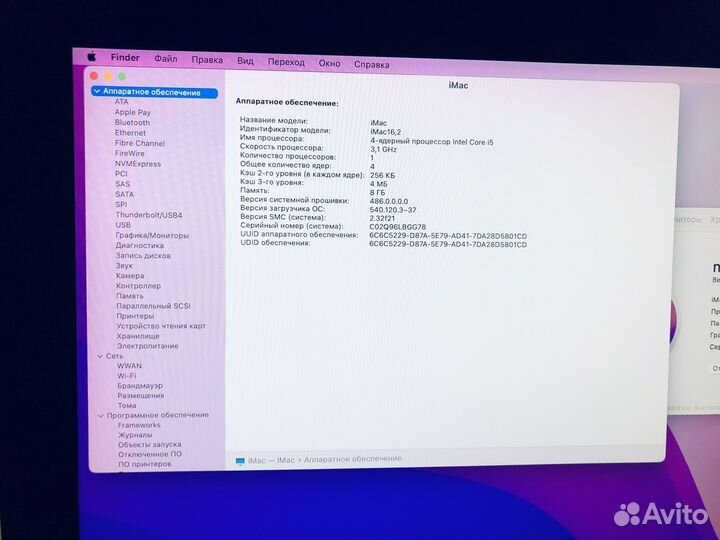720x540 pixels.
Task: Collapse the Сеть section chevron
Action: [100, 356]
